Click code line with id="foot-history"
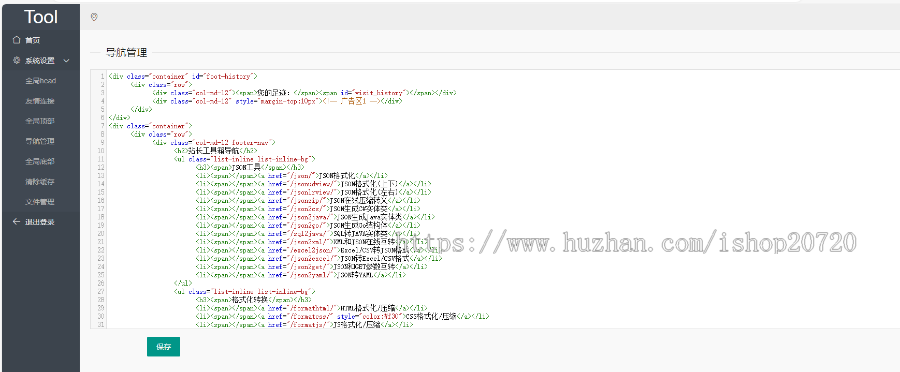Viewport: 900px width, 372px height. (x=183, y=76)
